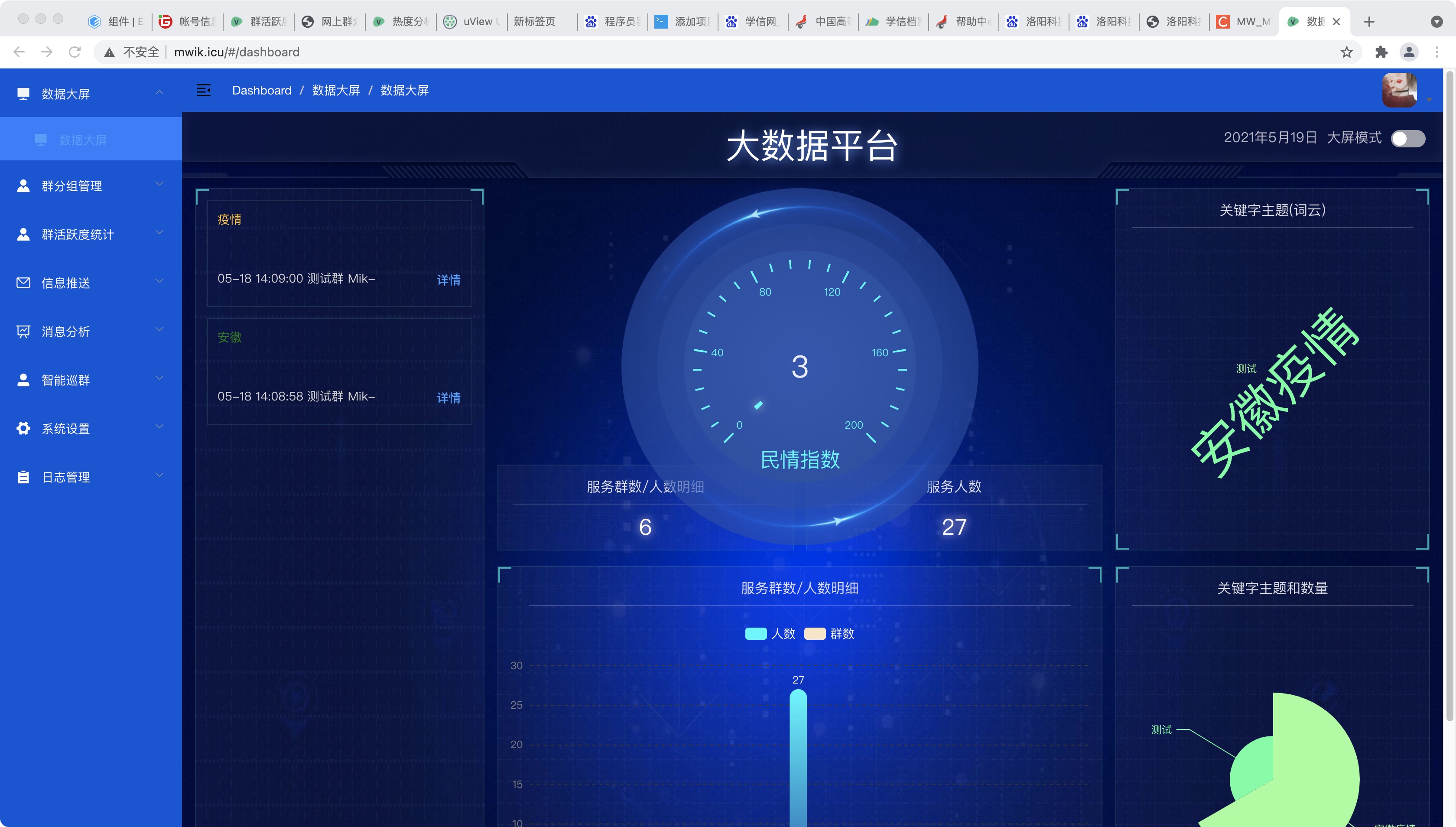Click the 安徽 keyword title
1456x827 pixels.
229,337
